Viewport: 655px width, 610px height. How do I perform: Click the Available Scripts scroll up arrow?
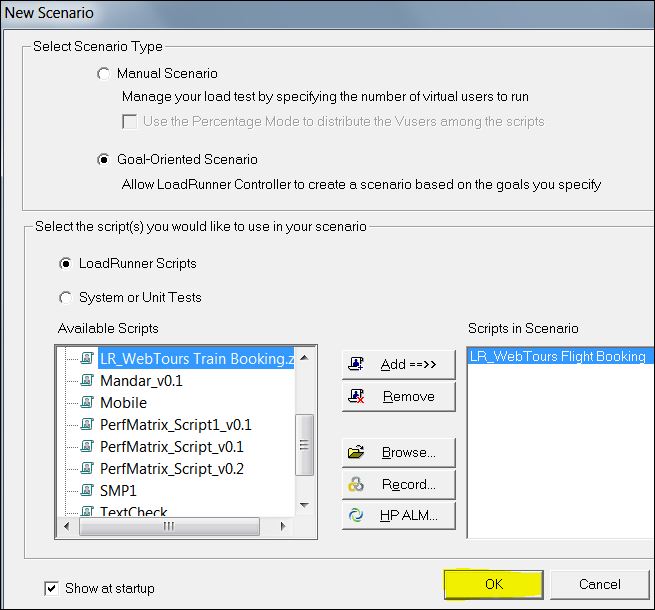[305, 358]
